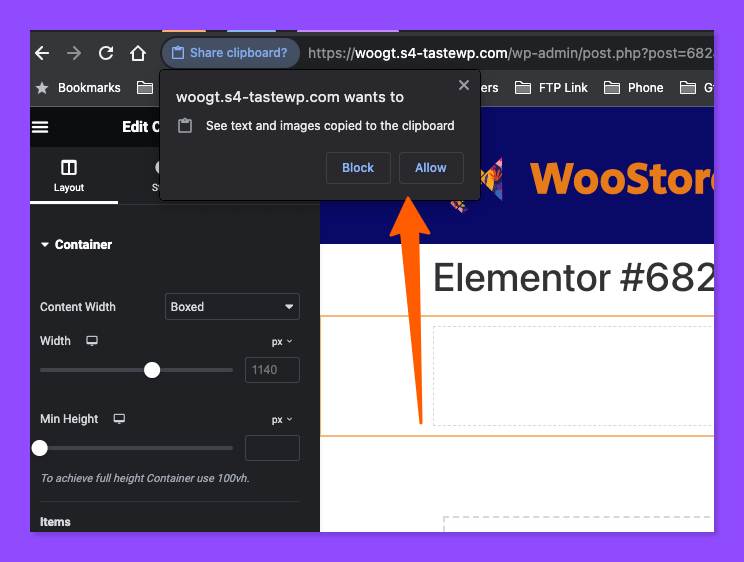Click Min Height responsive device icon
The image size is (744, 562).
click(119, 419)
